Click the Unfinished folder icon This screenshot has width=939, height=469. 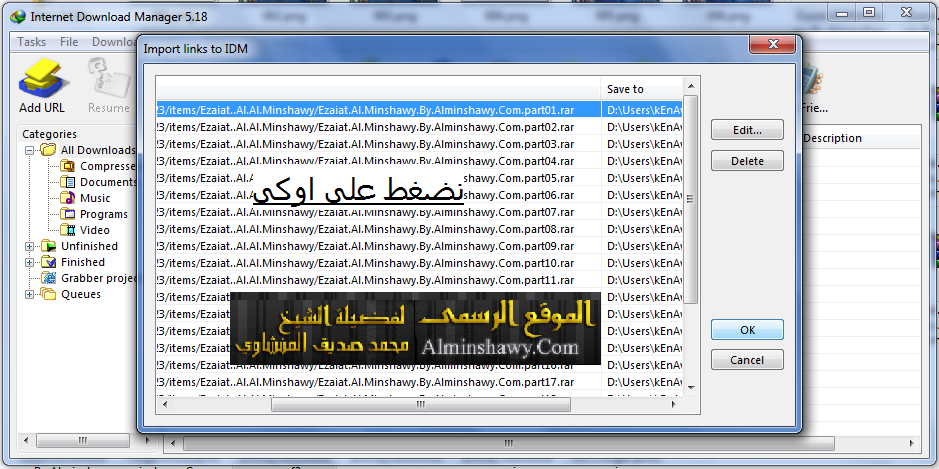(49, 246)
